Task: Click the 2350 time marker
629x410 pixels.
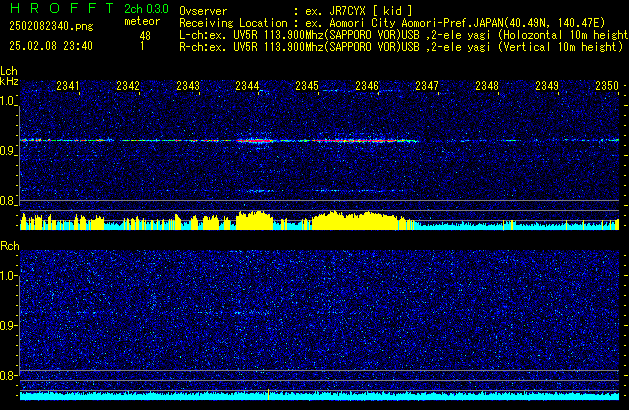Action: [x=607, y=86]
